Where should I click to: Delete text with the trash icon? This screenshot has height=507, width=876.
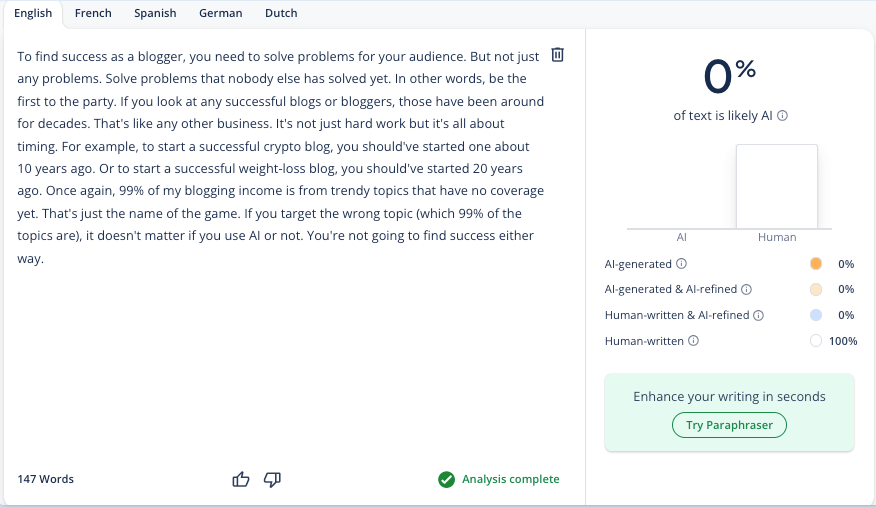tap(557, 55)
